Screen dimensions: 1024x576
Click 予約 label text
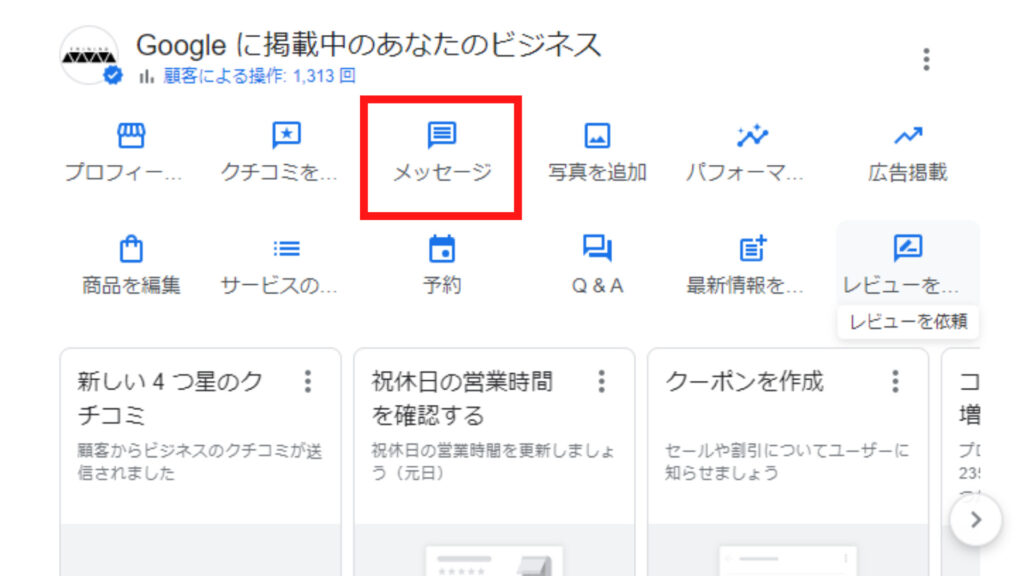click(x=441, y=285)
